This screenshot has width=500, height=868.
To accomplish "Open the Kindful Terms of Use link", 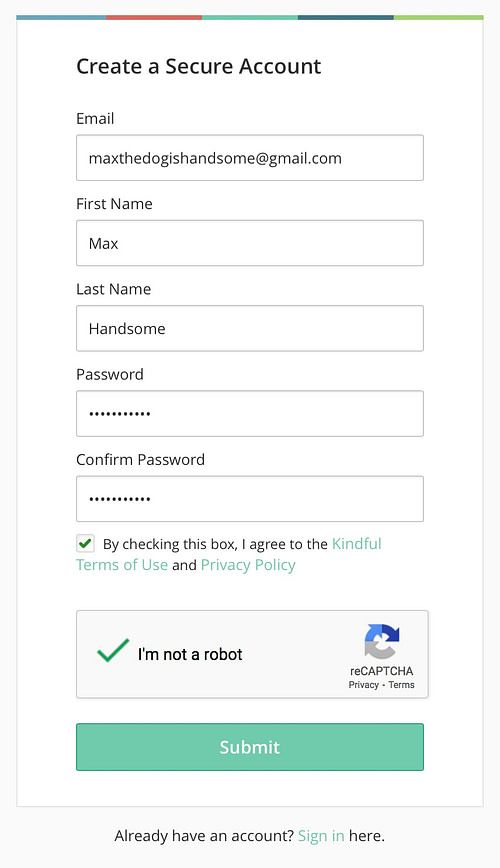I will click(x=229, y=554).
